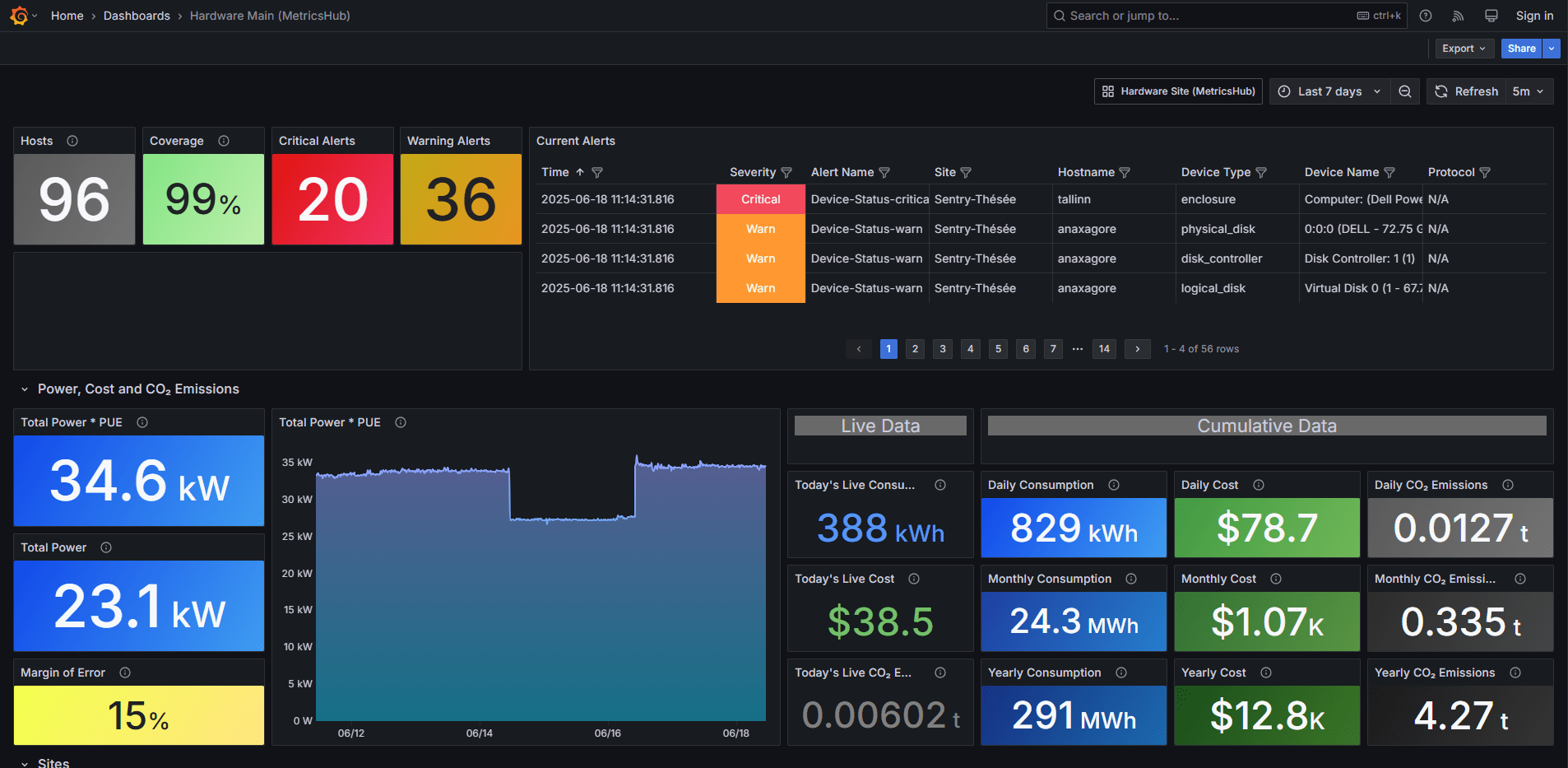This screenshot has height=768, width=1568.
Task: Click the Grafana logo in the top-left corner
Action: point(17,15)
